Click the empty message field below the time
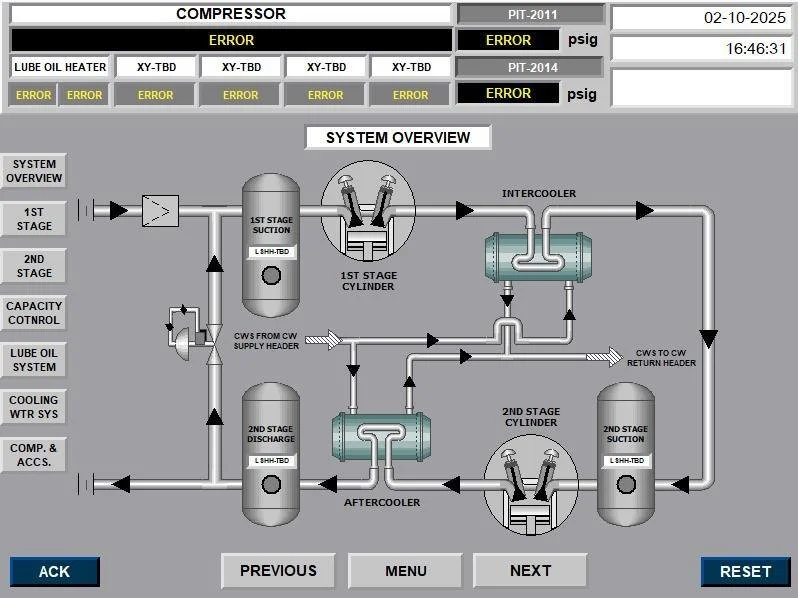Screen dimensions: 798x598 click(702, 88)
